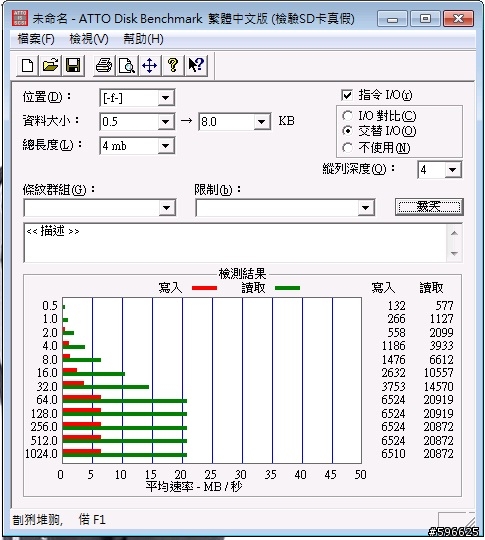Open About question mark icon
The height and width of the screenshot is (540, 485).
point(173,65)
